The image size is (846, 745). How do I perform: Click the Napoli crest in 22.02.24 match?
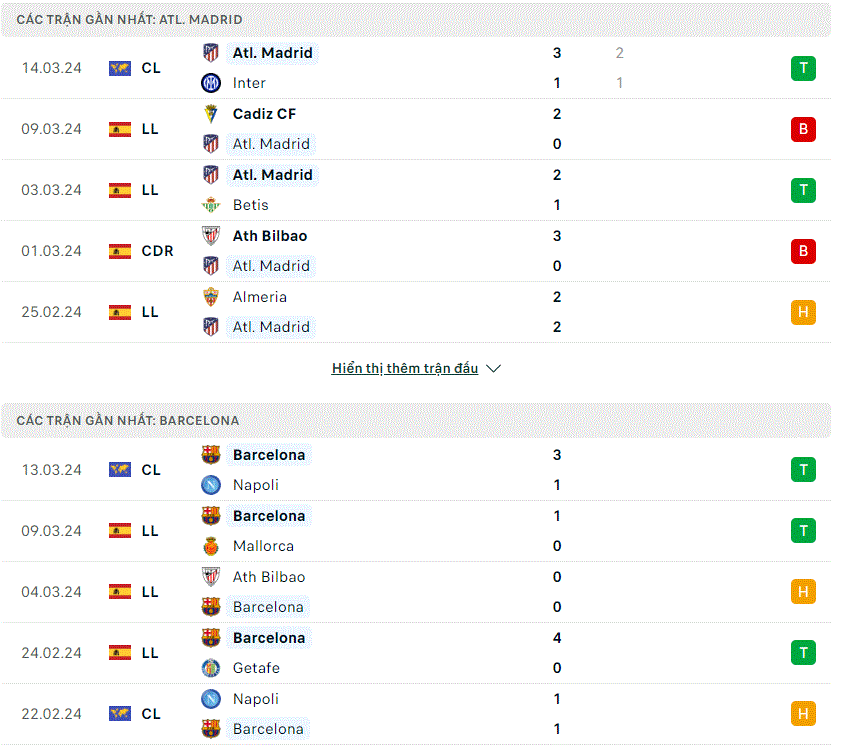(210, 699)
